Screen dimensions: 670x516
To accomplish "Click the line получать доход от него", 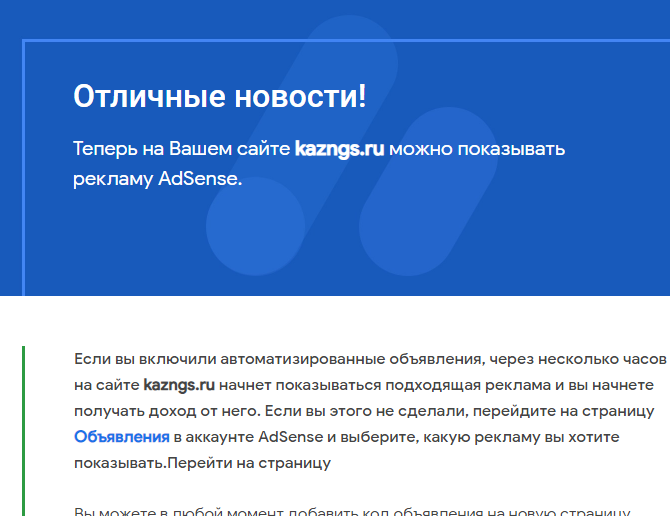I will click(167, 411).
